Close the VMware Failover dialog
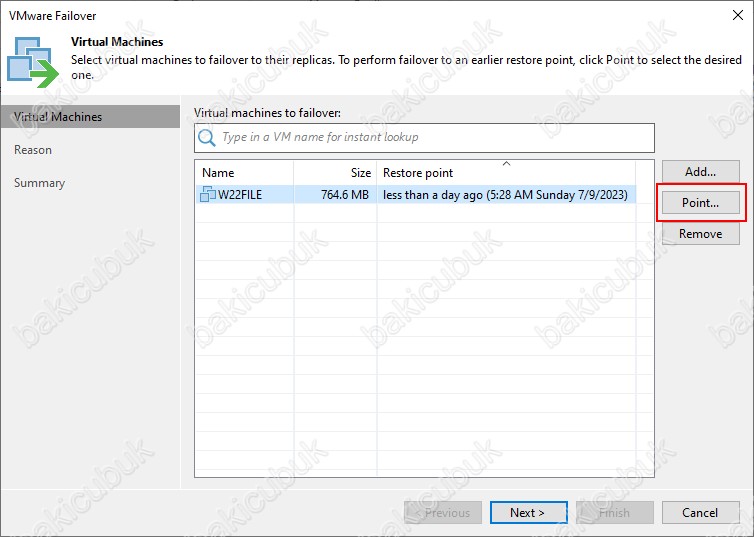 click(738, 15)
